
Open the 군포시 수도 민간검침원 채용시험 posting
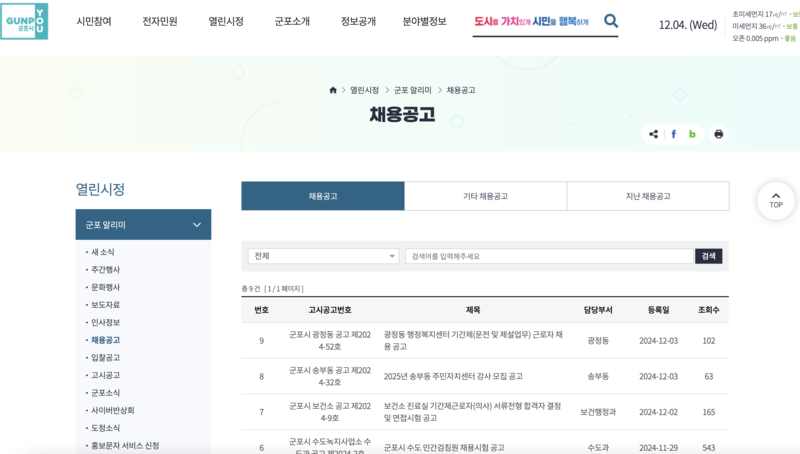pyautogui.click(x=444, y=447)
